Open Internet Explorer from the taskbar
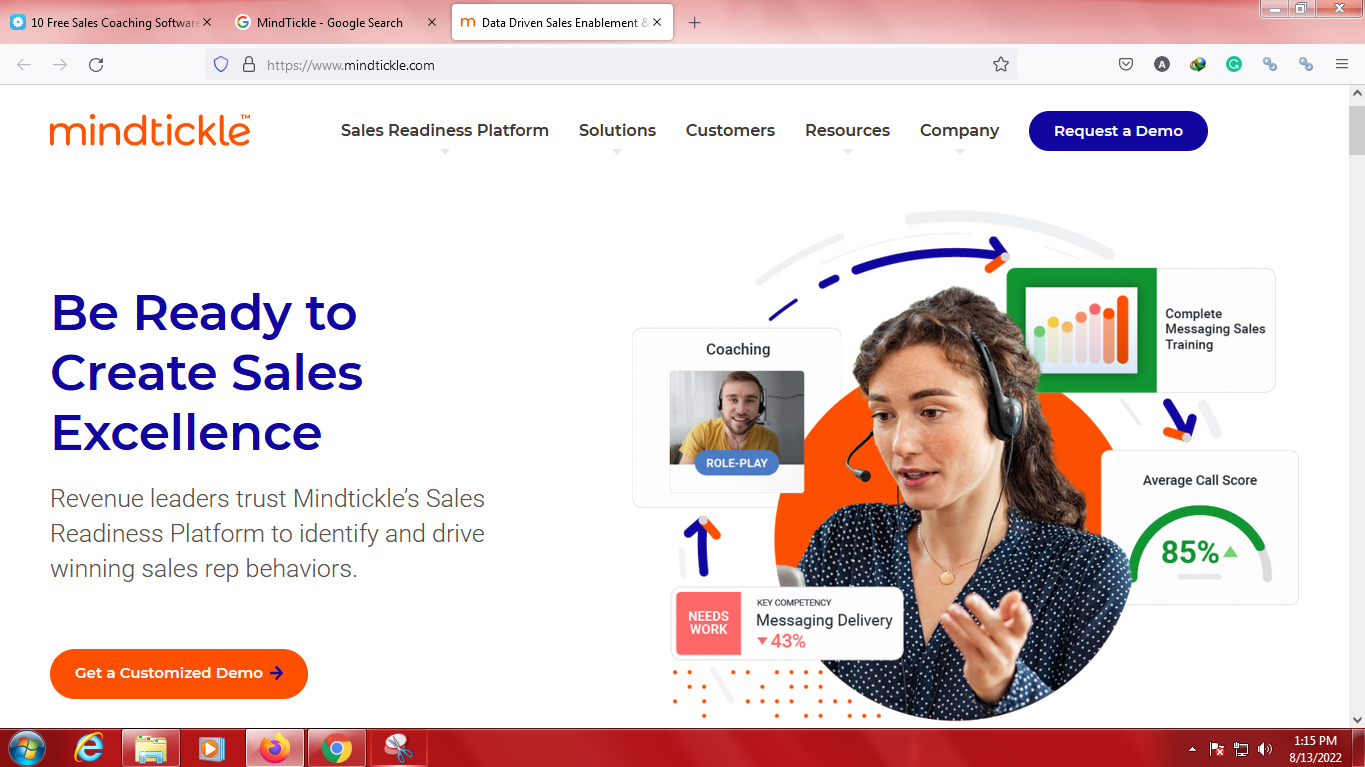This screenshot has width=1365, height=767. tap(89, 748)
